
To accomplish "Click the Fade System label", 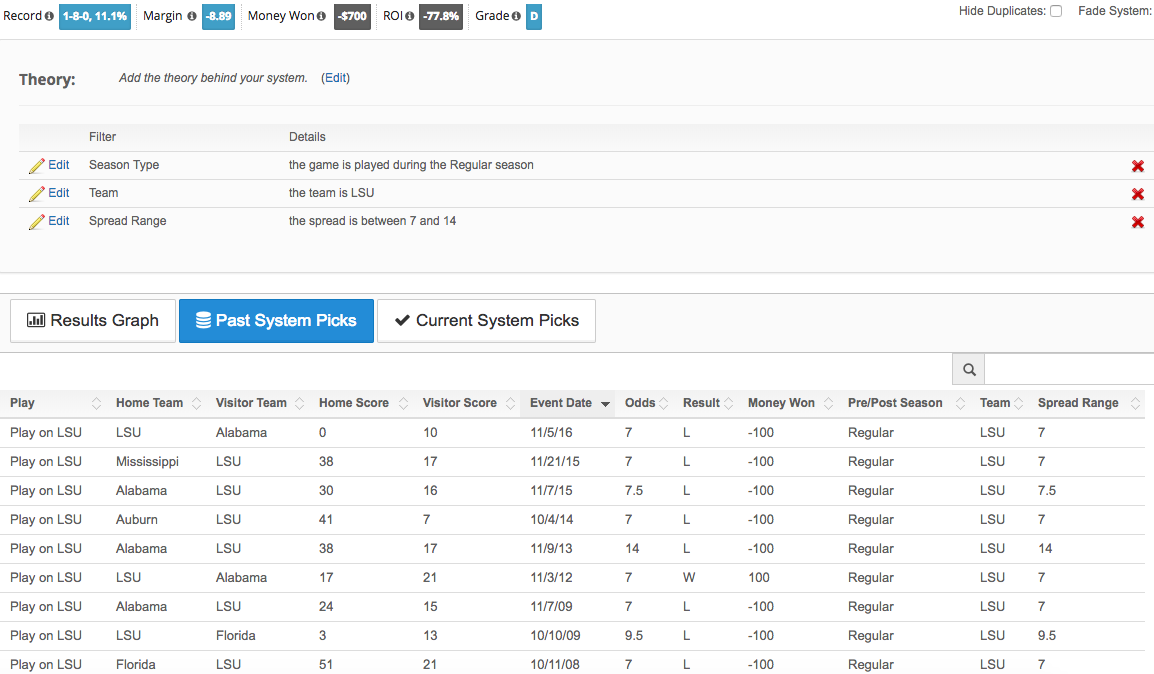I will click(1115, 11).
